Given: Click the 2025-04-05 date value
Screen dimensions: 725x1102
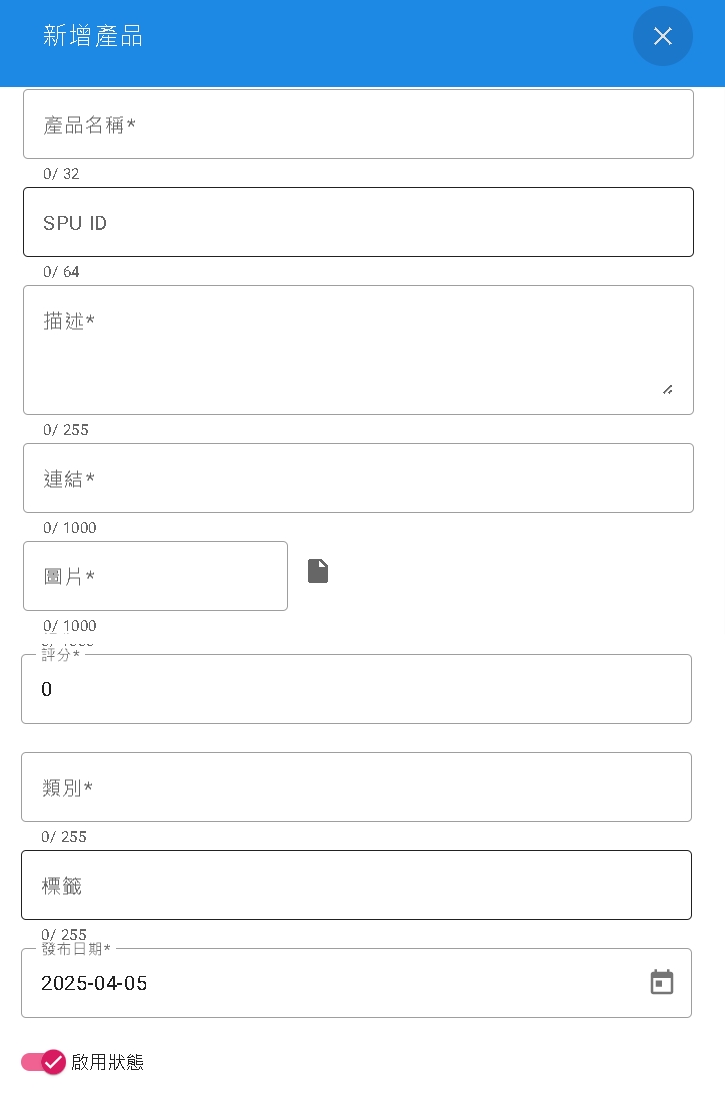Looking at the screenshot, I should (x=94, y=983).
